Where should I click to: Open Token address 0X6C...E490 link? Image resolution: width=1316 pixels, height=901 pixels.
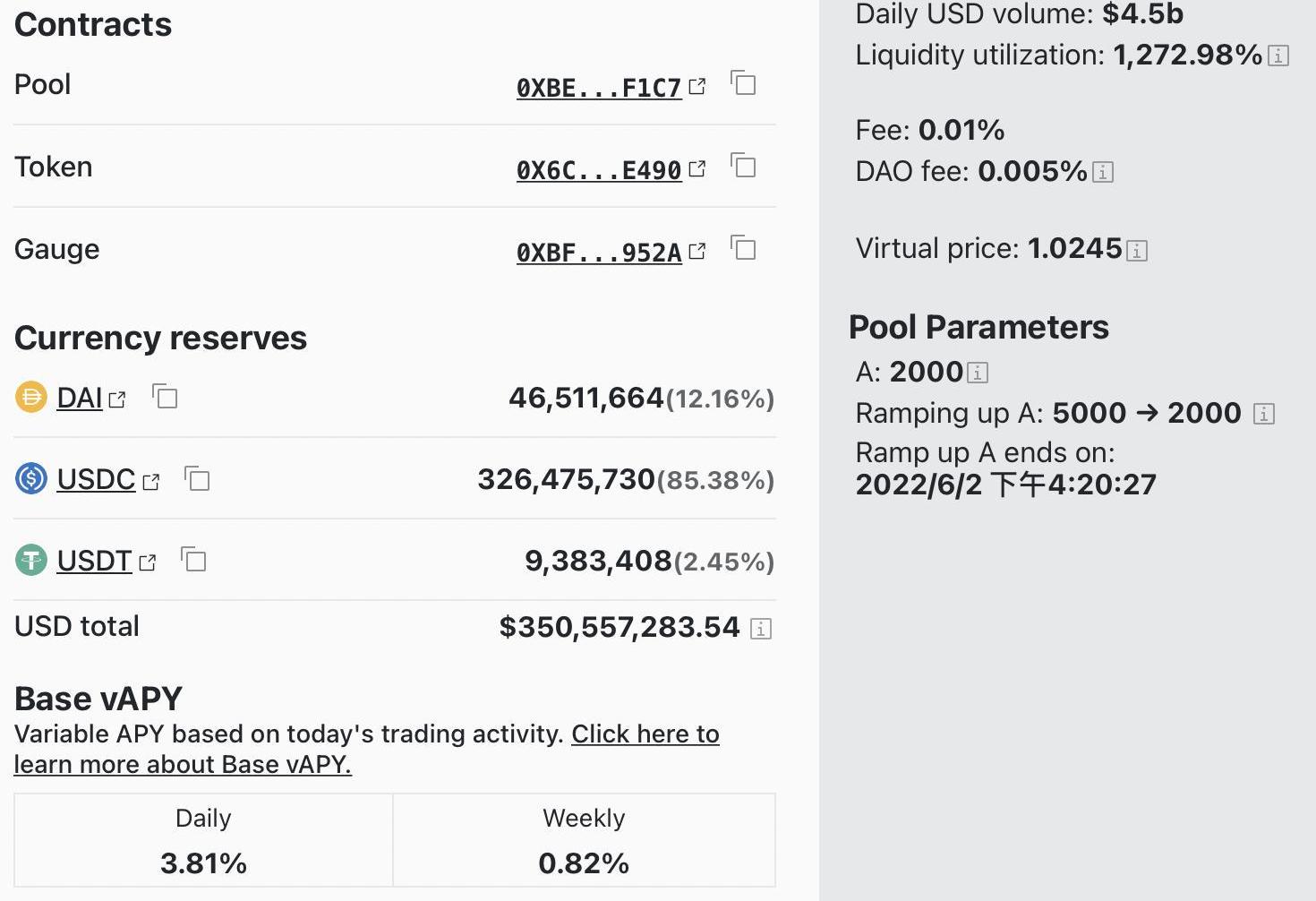coord(599,170)
